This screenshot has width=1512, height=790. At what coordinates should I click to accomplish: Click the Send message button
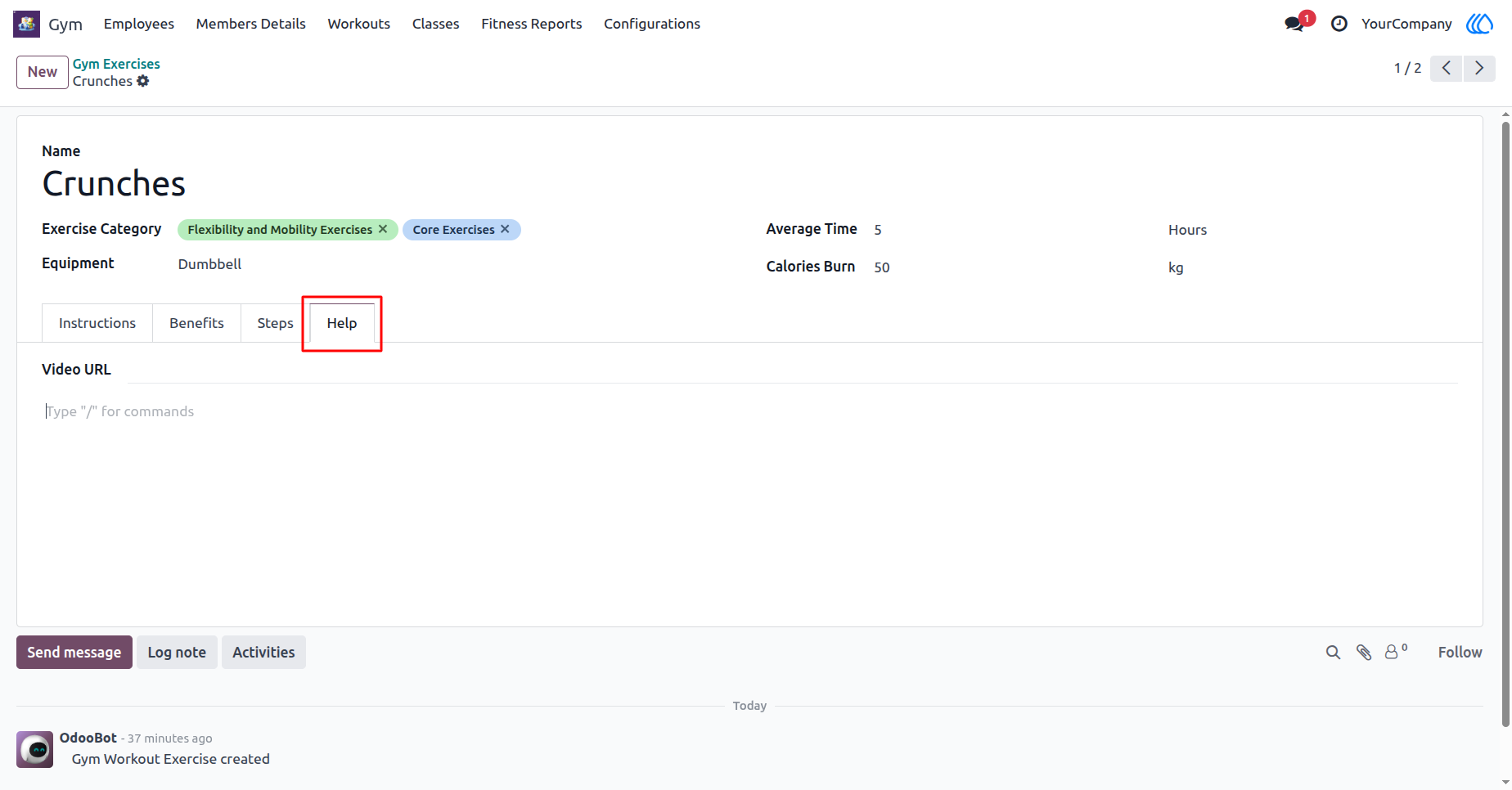(x=74, y=652)
